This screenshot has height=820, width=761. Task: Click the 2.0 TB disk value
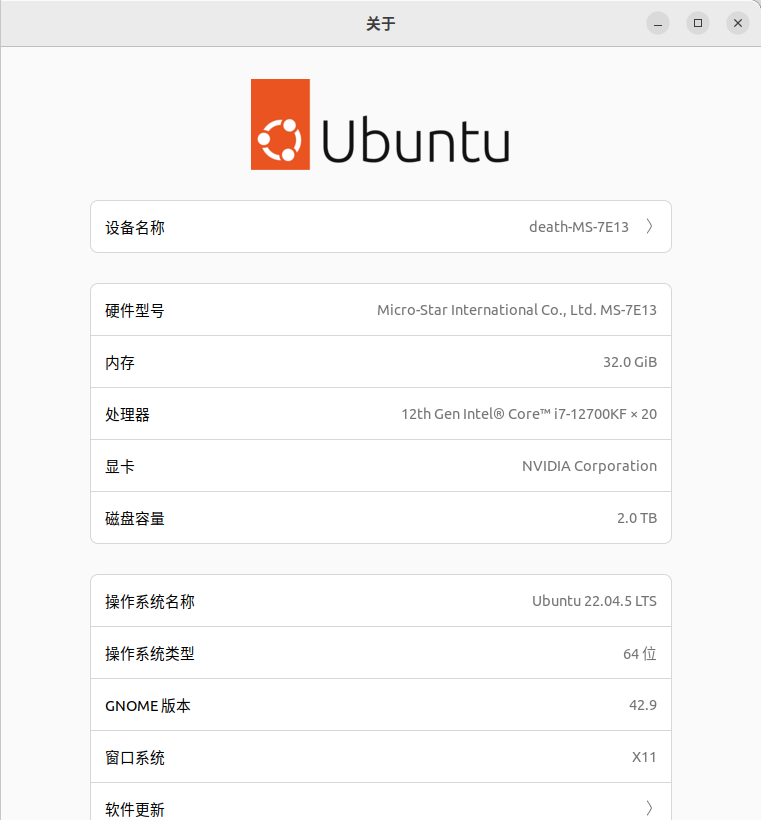(637, 518)
